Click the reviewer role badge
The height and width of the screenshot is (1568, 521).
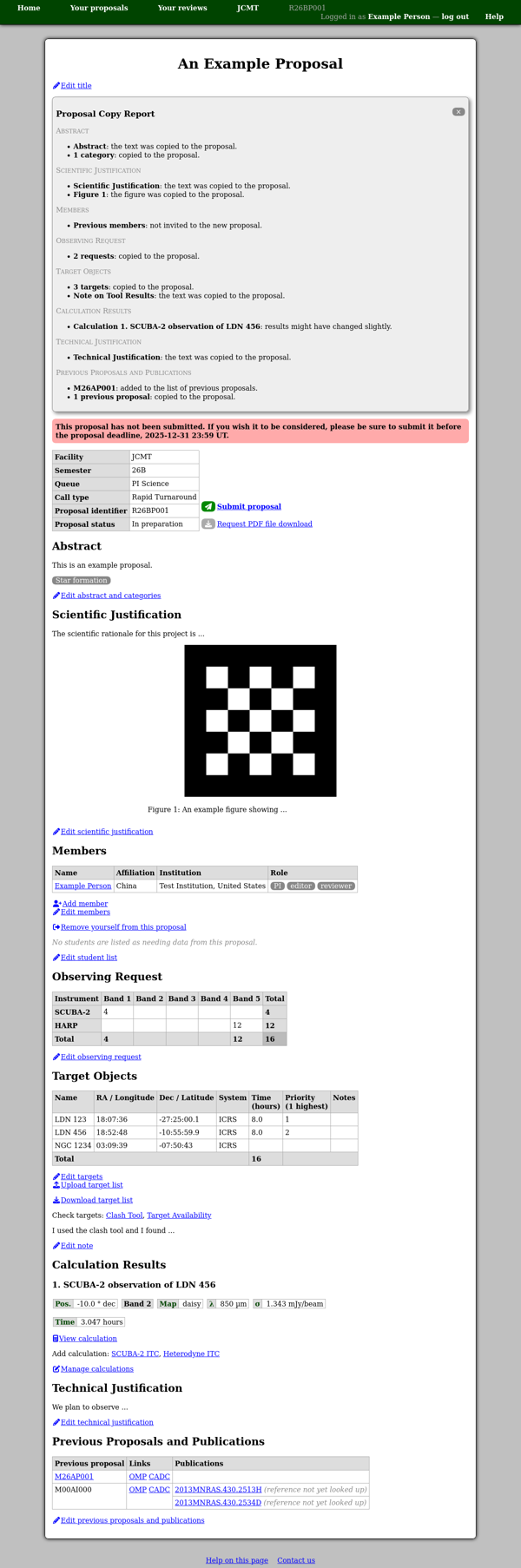click(x=336, y=886)
